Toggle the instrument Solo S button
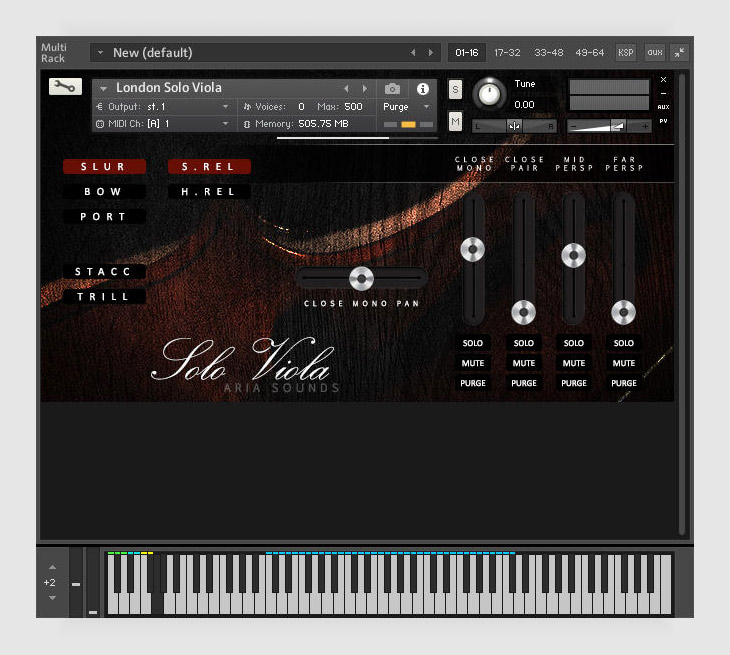 [455, 89]
